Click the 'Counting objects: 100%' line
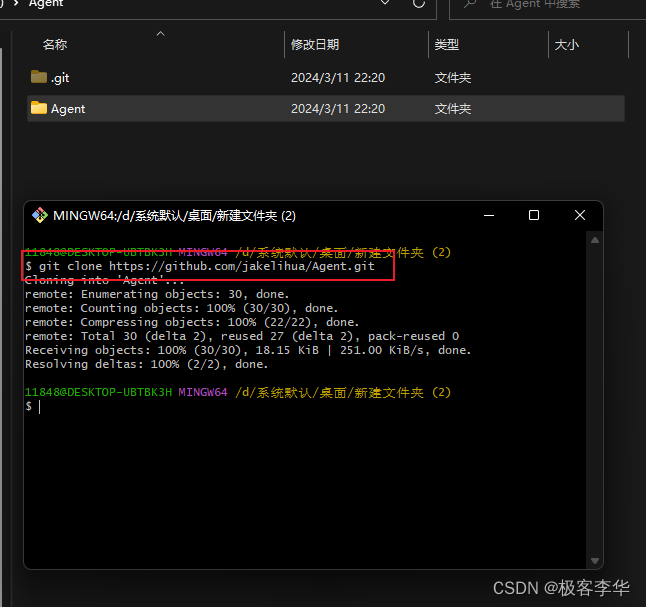Viewport: 646px width, 607px height. 181,308
